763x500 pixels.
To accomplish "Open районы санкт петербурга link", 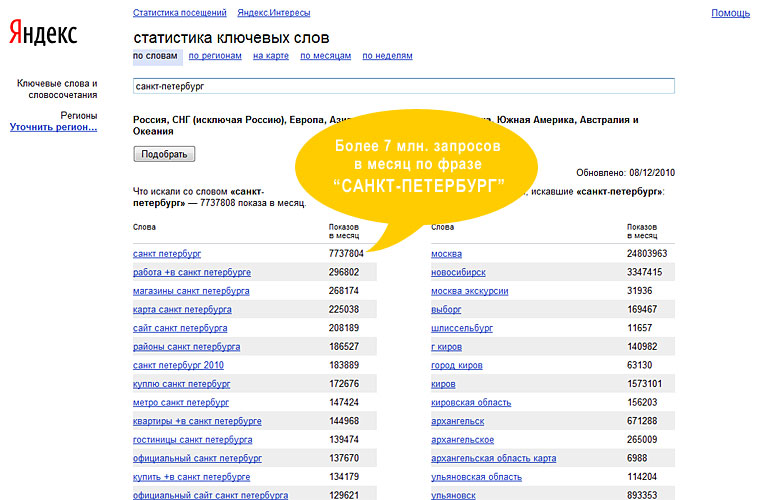I will [x=186, y=347].
